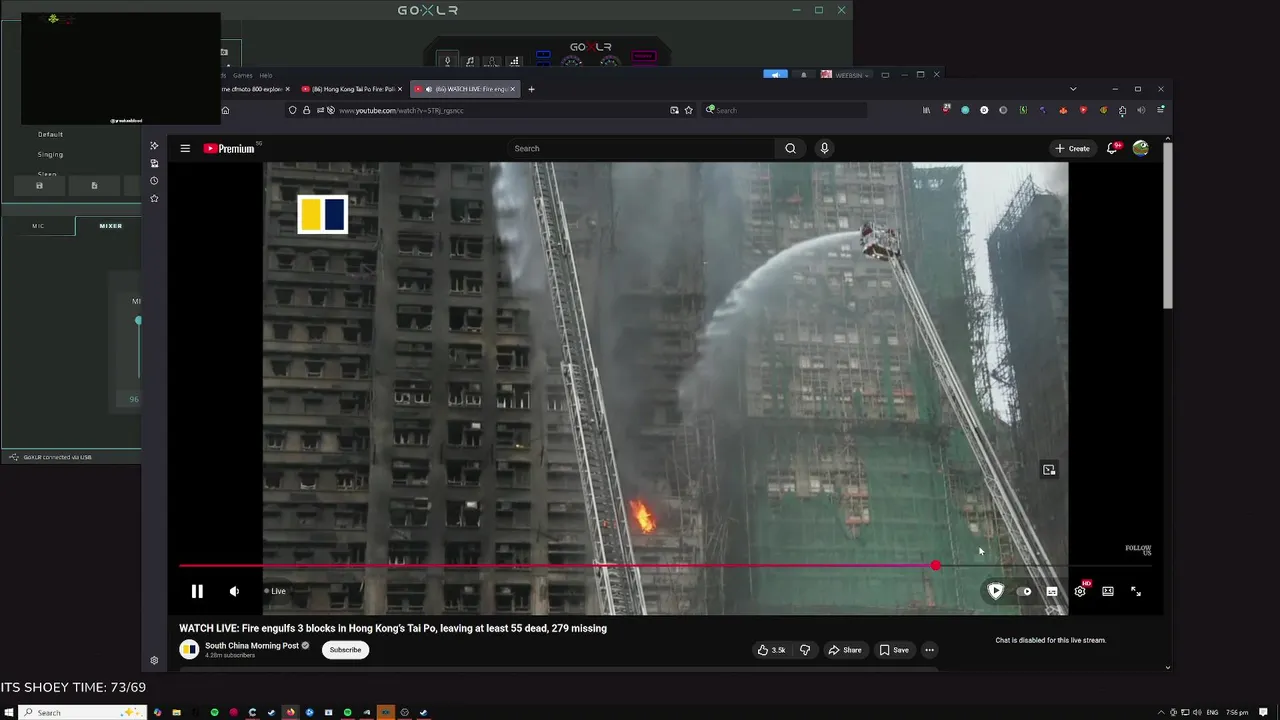Subscribe to South China Morning Post
The height and width of the screenshot is (720, 1280).
pos(345,650)
